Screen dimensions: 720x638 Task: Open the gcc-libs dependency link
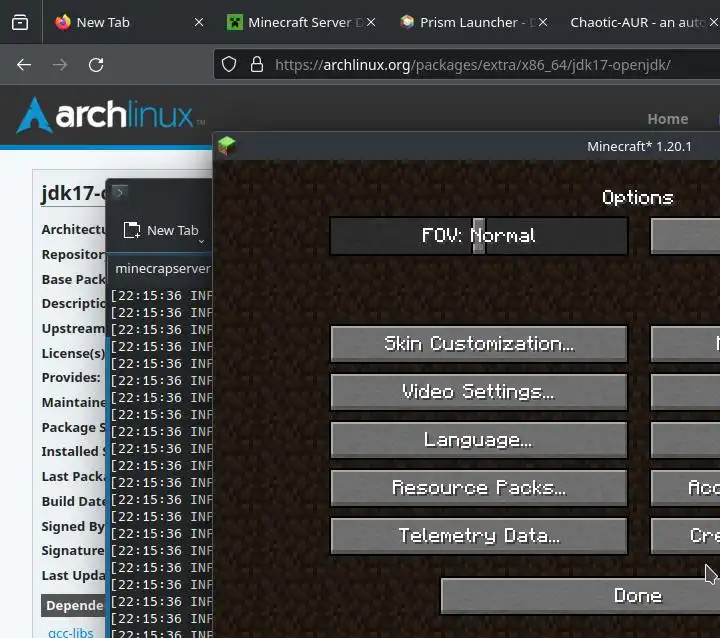click(71, 632)
